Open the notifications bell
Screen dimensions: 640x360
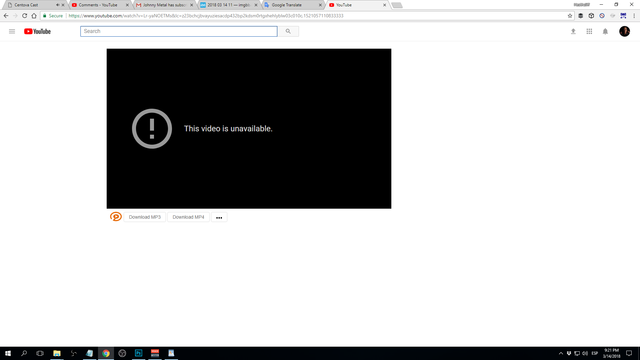[x=605, y=31]
